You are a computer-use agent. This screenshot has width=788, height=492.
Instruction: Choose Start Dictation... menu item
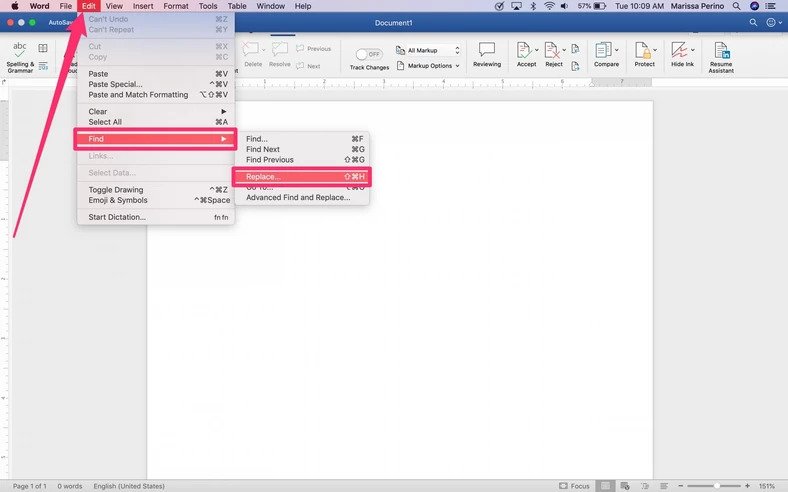[156, 217]
